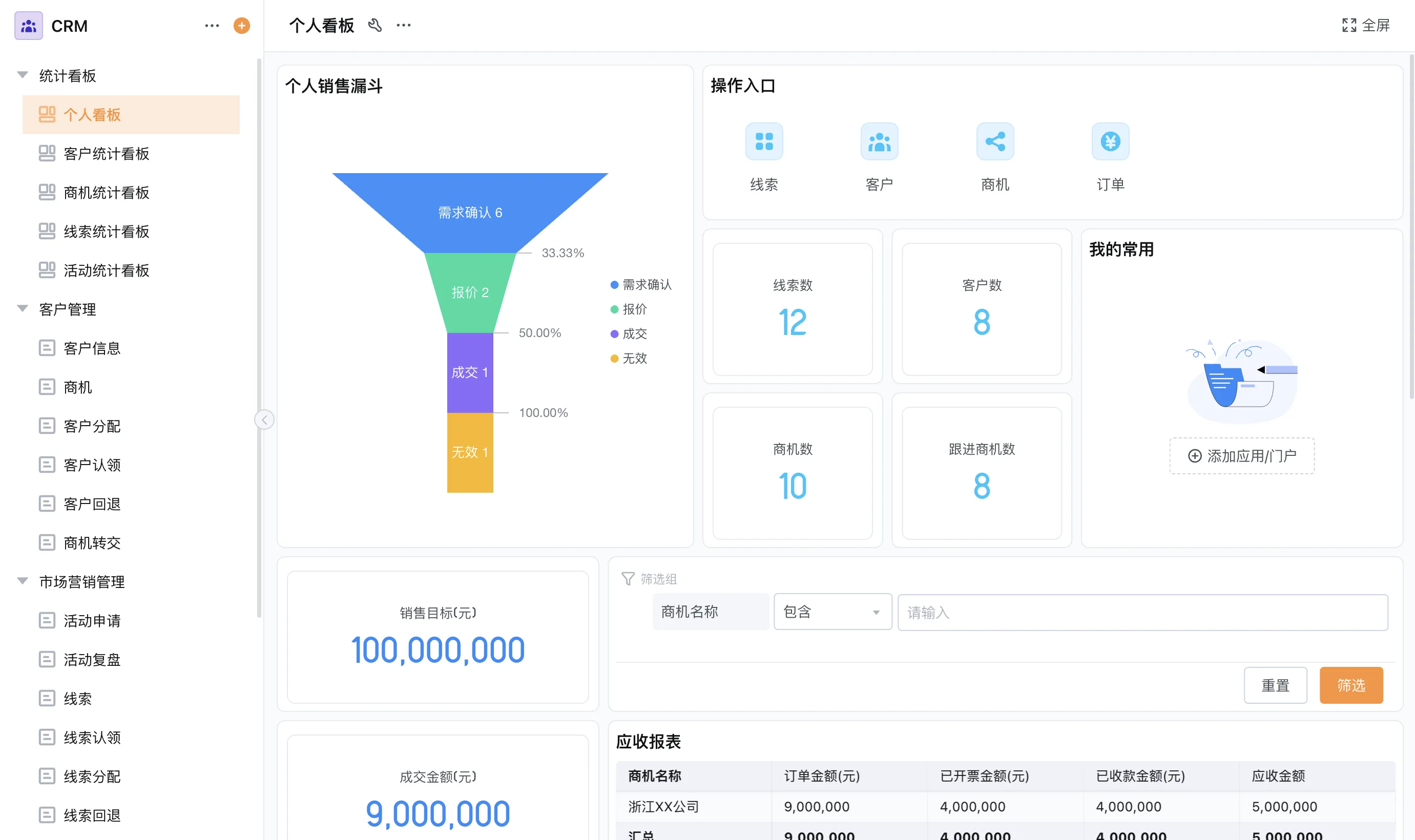Click the 商机名称 text input field

coord(1142,613)
